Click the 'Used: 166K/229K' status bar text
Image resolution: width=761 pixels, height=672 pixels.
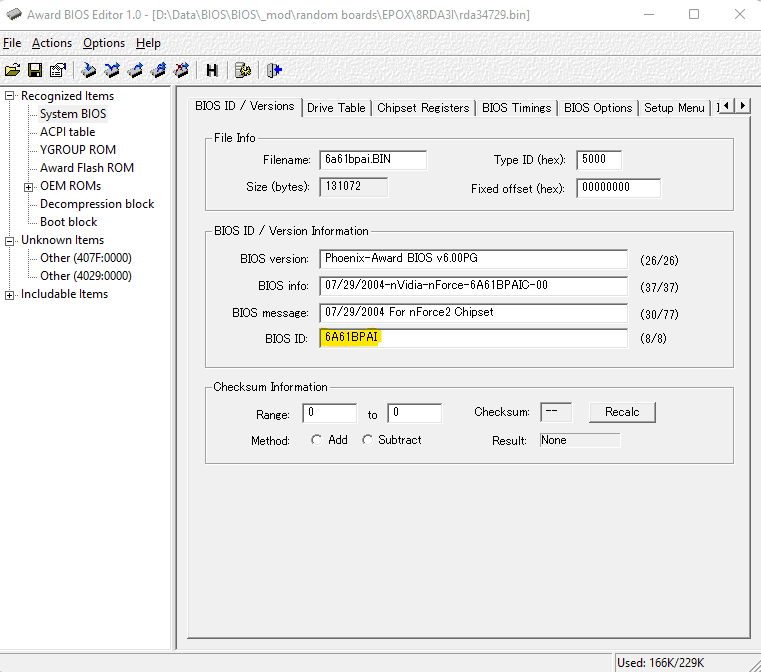pyautogui.click(x=660, y=663)
